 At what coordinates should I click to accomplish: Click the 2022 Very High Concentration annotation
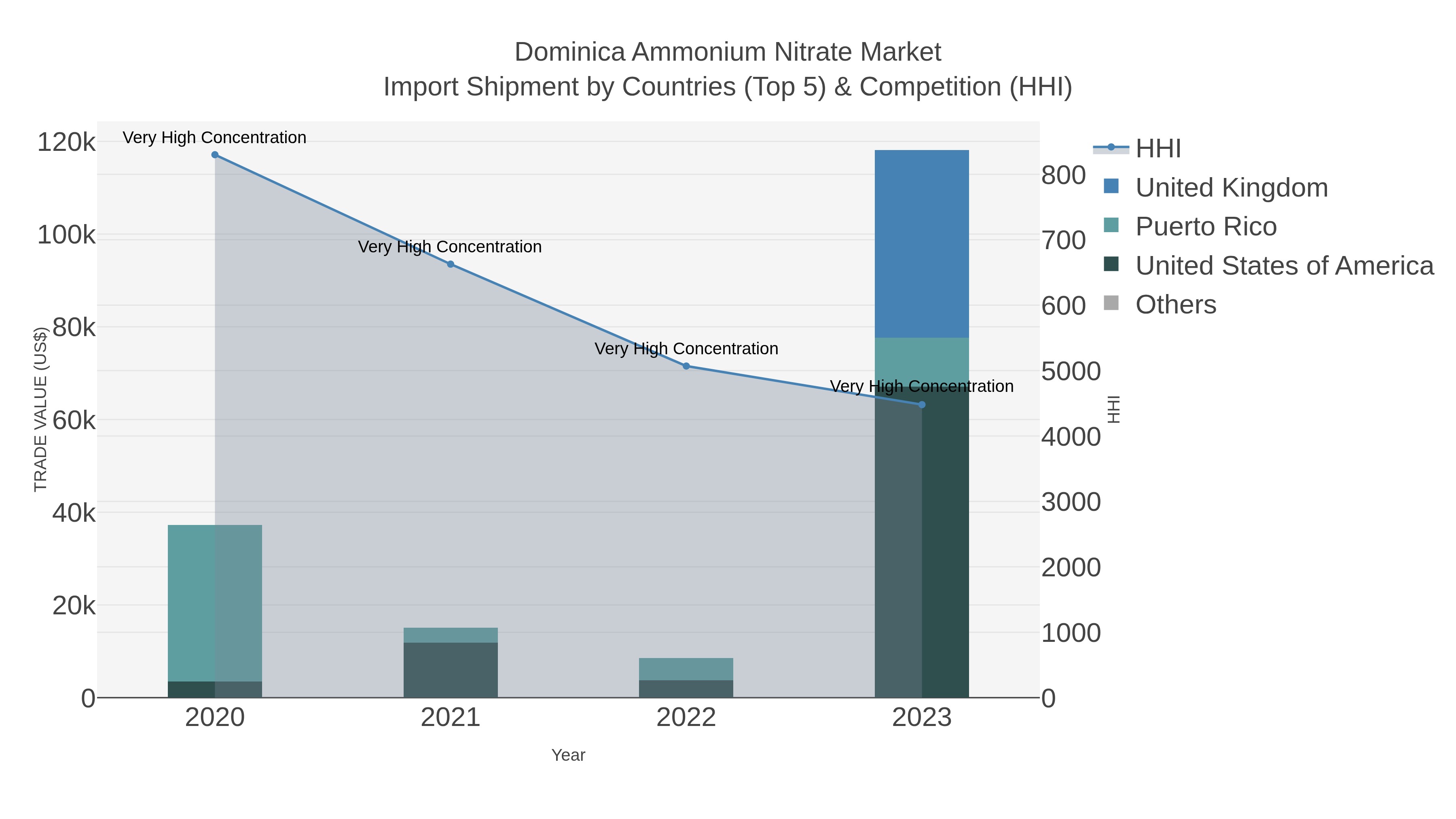click(x=686, y=349)
